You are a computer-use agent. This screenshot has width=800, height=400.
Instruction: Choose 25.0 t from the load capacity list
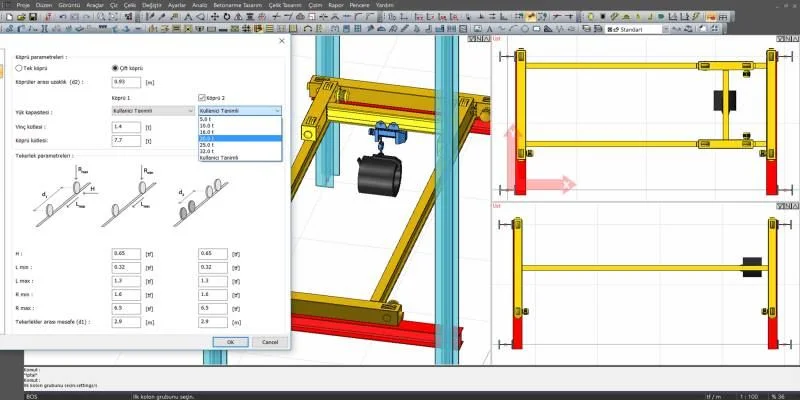tap(240, 145)
